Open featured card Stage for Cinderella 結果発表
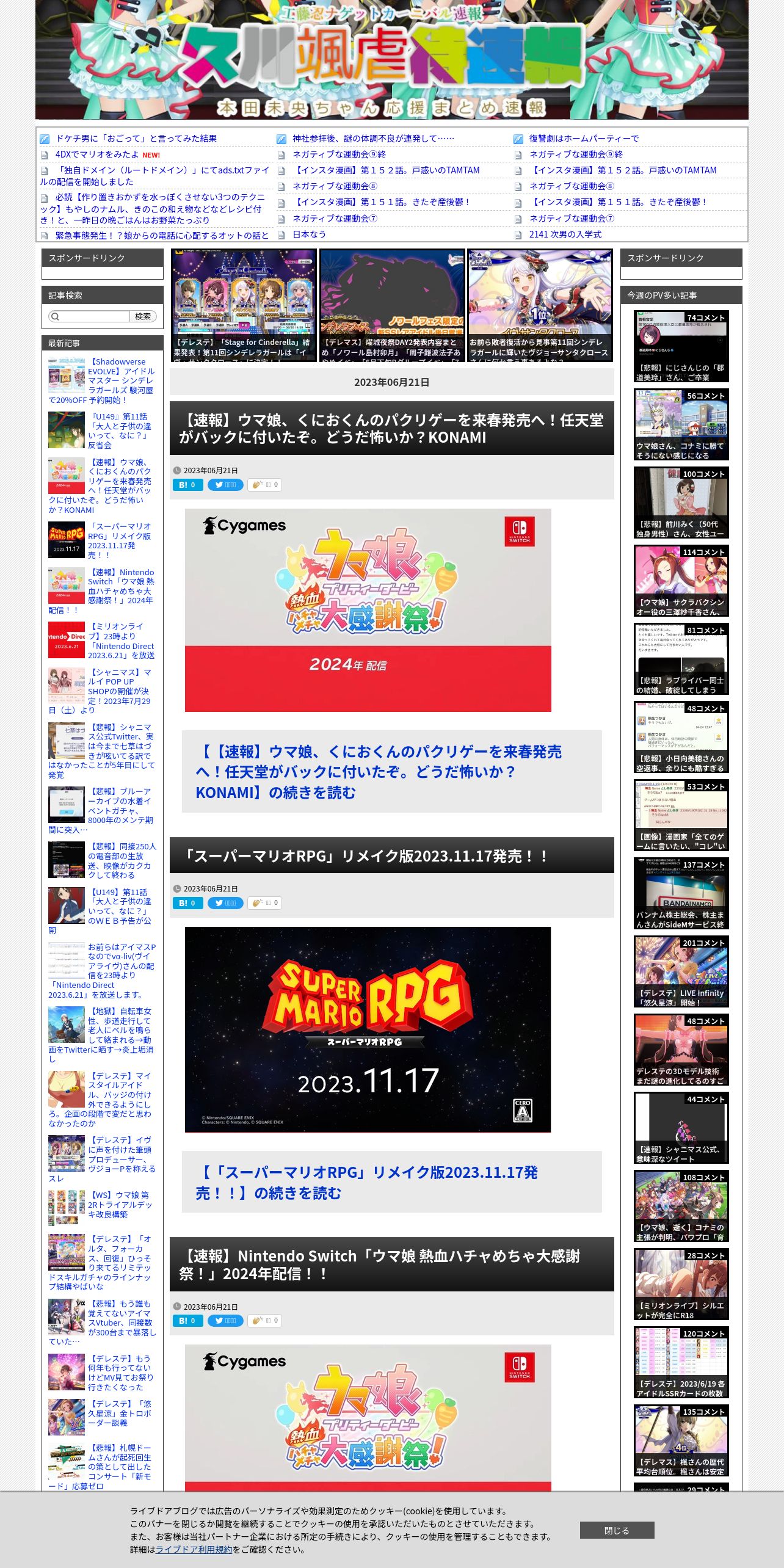 pyautogui.click(x=244, y=305)
